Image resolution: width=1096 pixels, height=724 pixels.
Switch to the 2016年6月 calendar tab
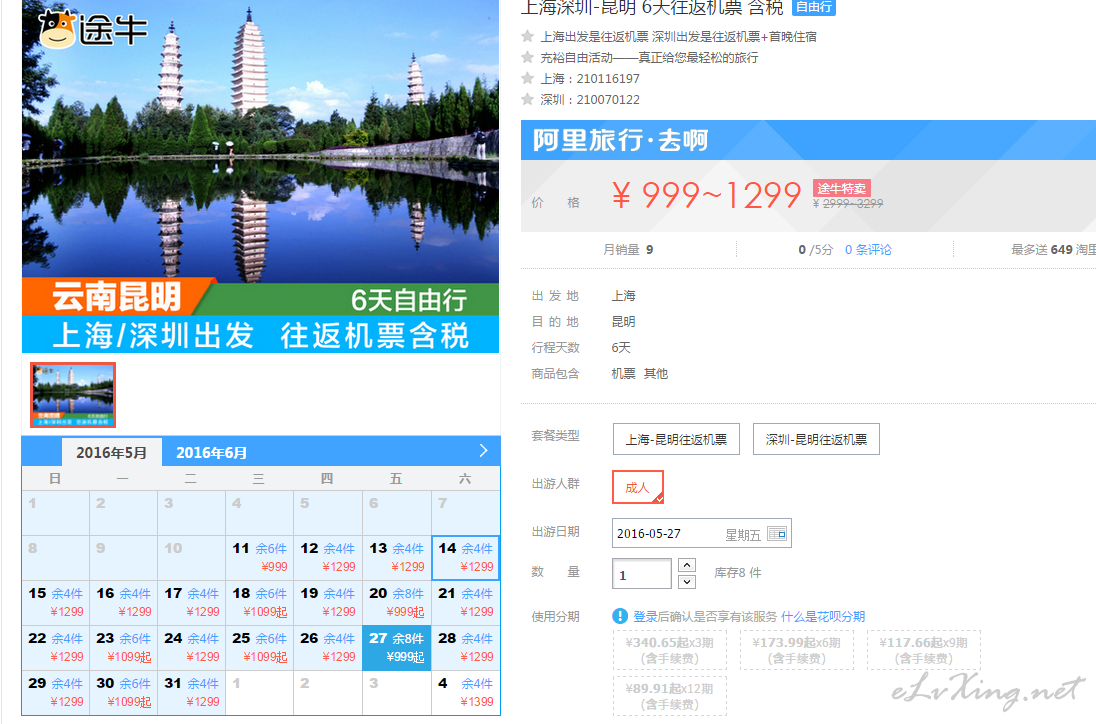(211, 452)
